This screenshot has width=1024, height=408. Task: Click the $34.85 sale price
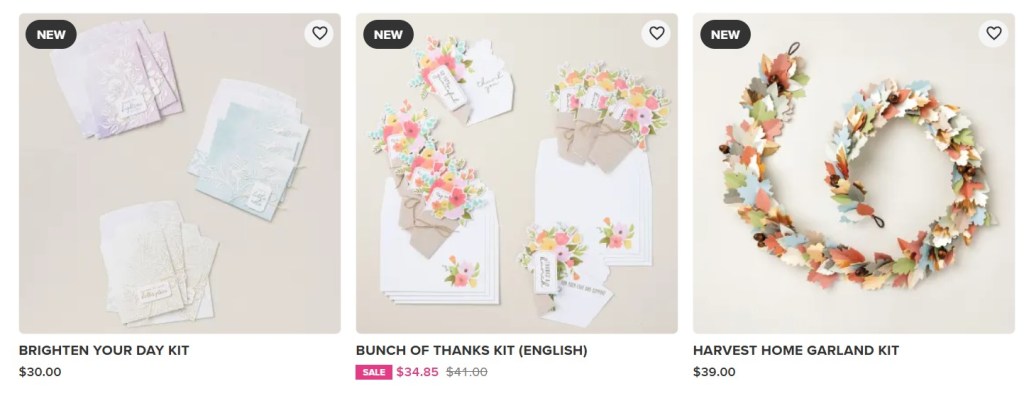tap(417, 373)
